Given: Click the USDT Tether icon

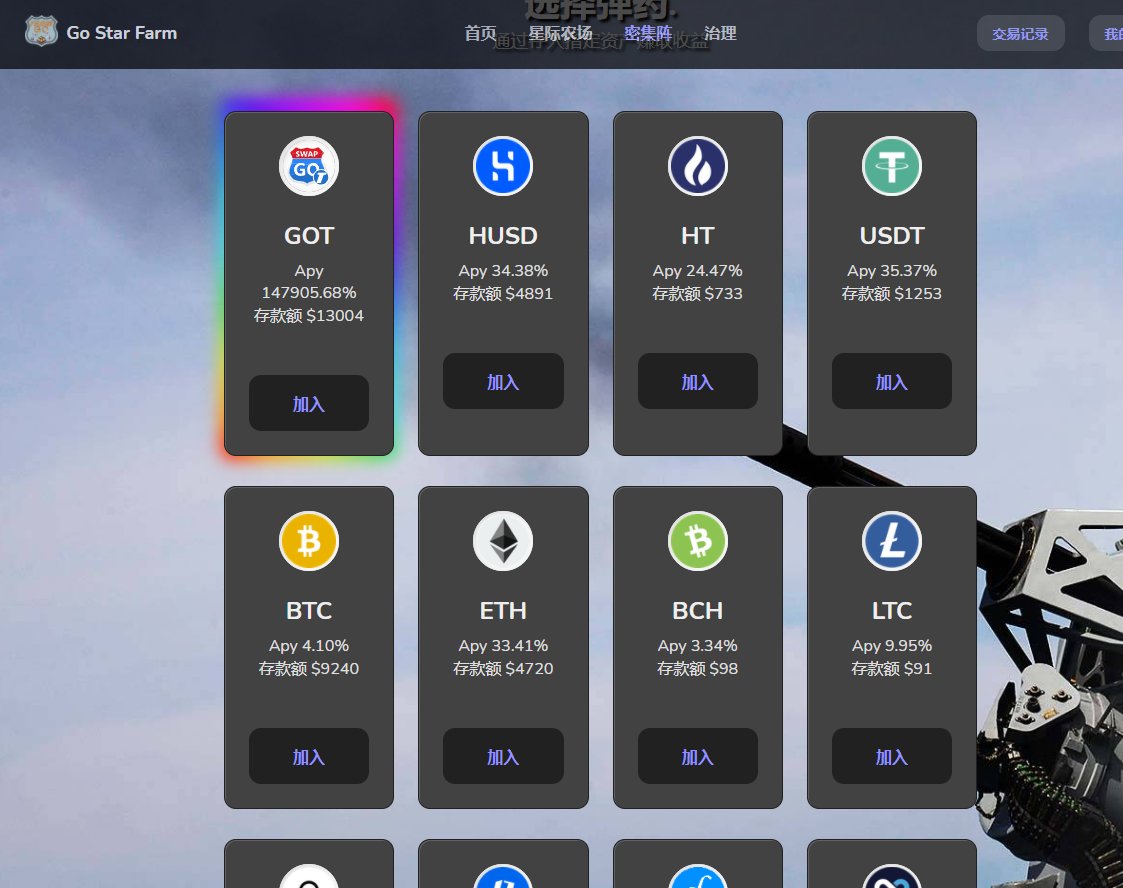Looking at the screenshot, I should coord(892,166).
